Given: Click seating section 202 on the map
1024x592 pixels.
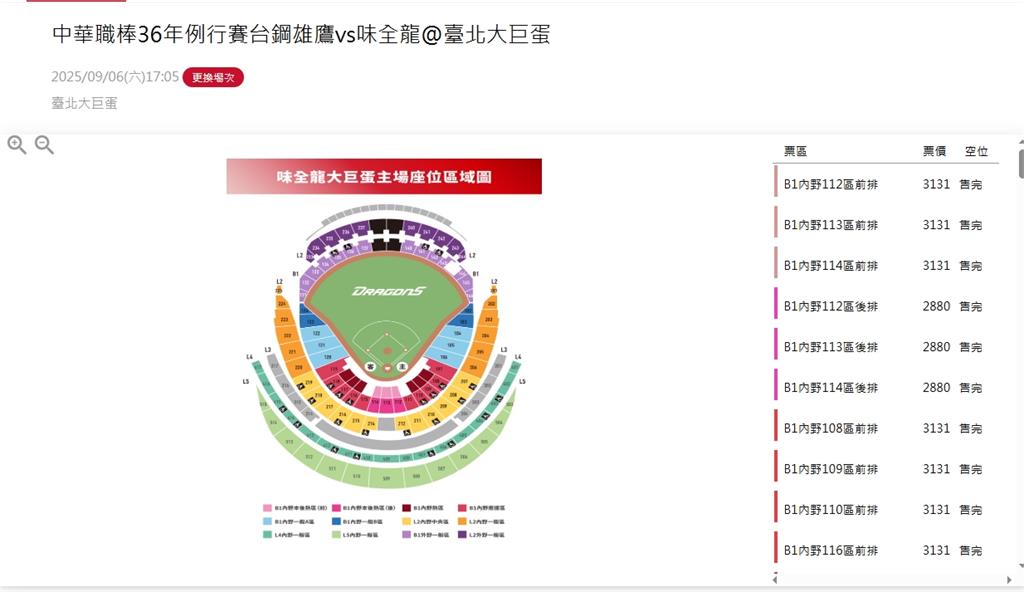Looking at the screenshot, I should point(491,304).
